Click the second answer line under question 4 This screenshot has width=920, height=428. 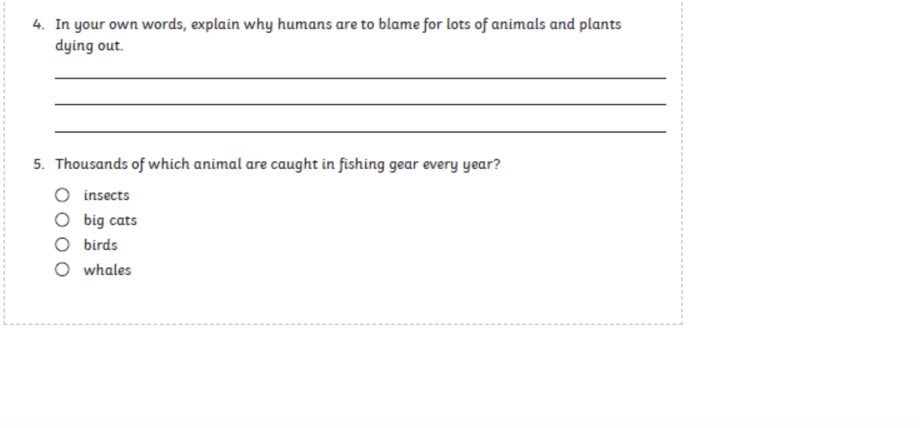click(x=360, y=104)
